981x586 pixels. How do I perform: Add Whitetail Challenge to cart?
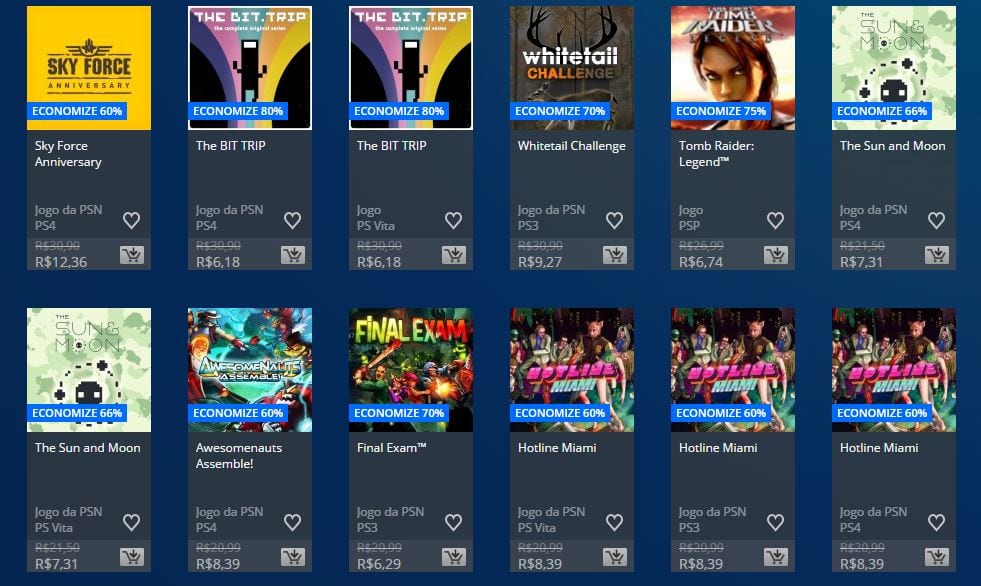615,255
